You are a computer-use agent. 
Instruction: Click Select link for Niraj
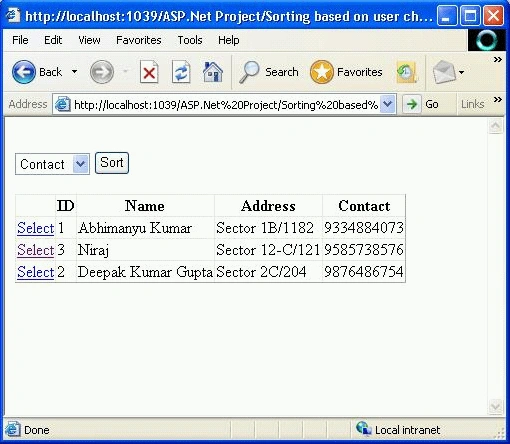click(x=35, y=250)
